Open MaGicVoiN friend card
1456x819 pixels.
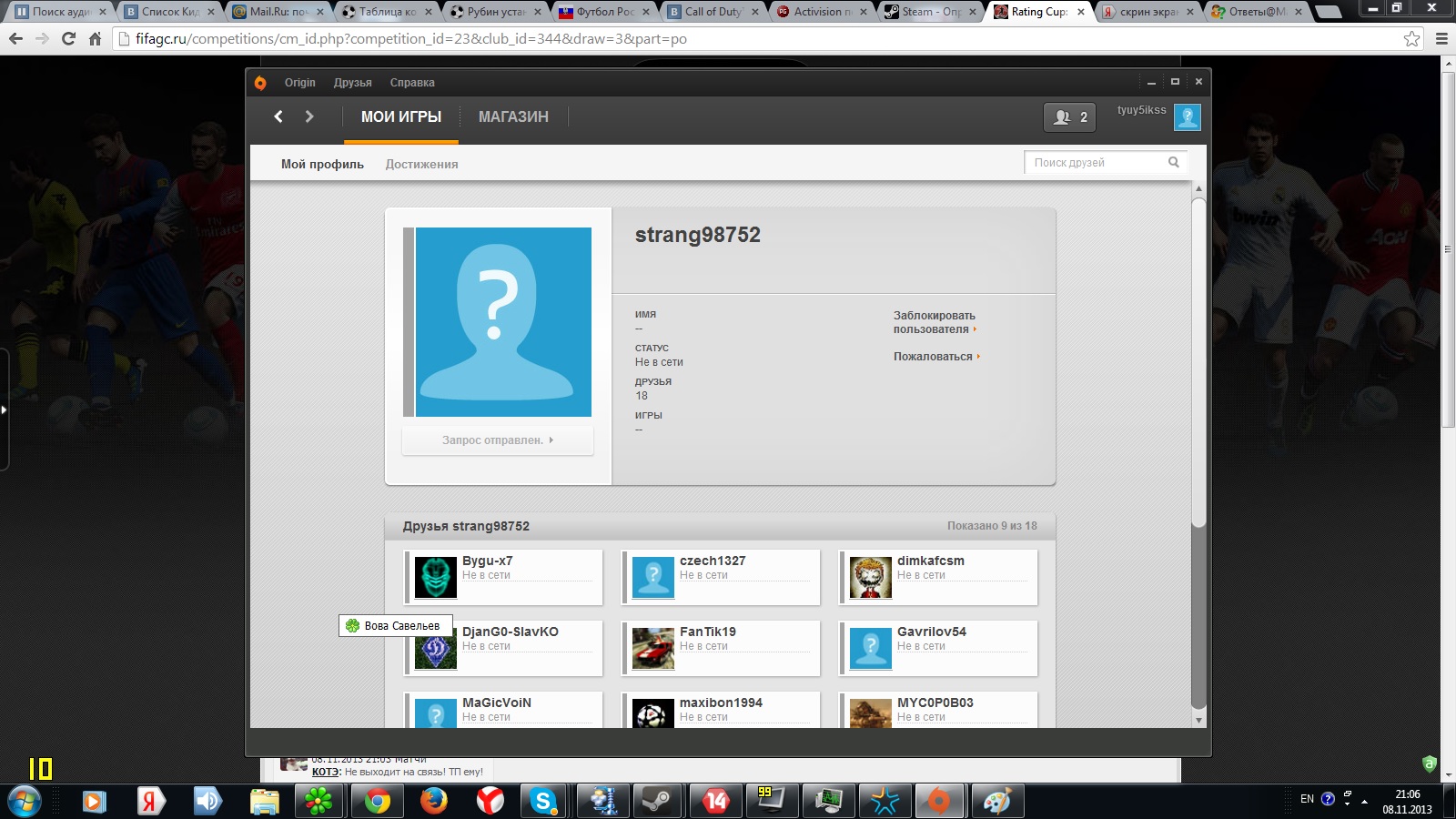(x=504, y=710)
